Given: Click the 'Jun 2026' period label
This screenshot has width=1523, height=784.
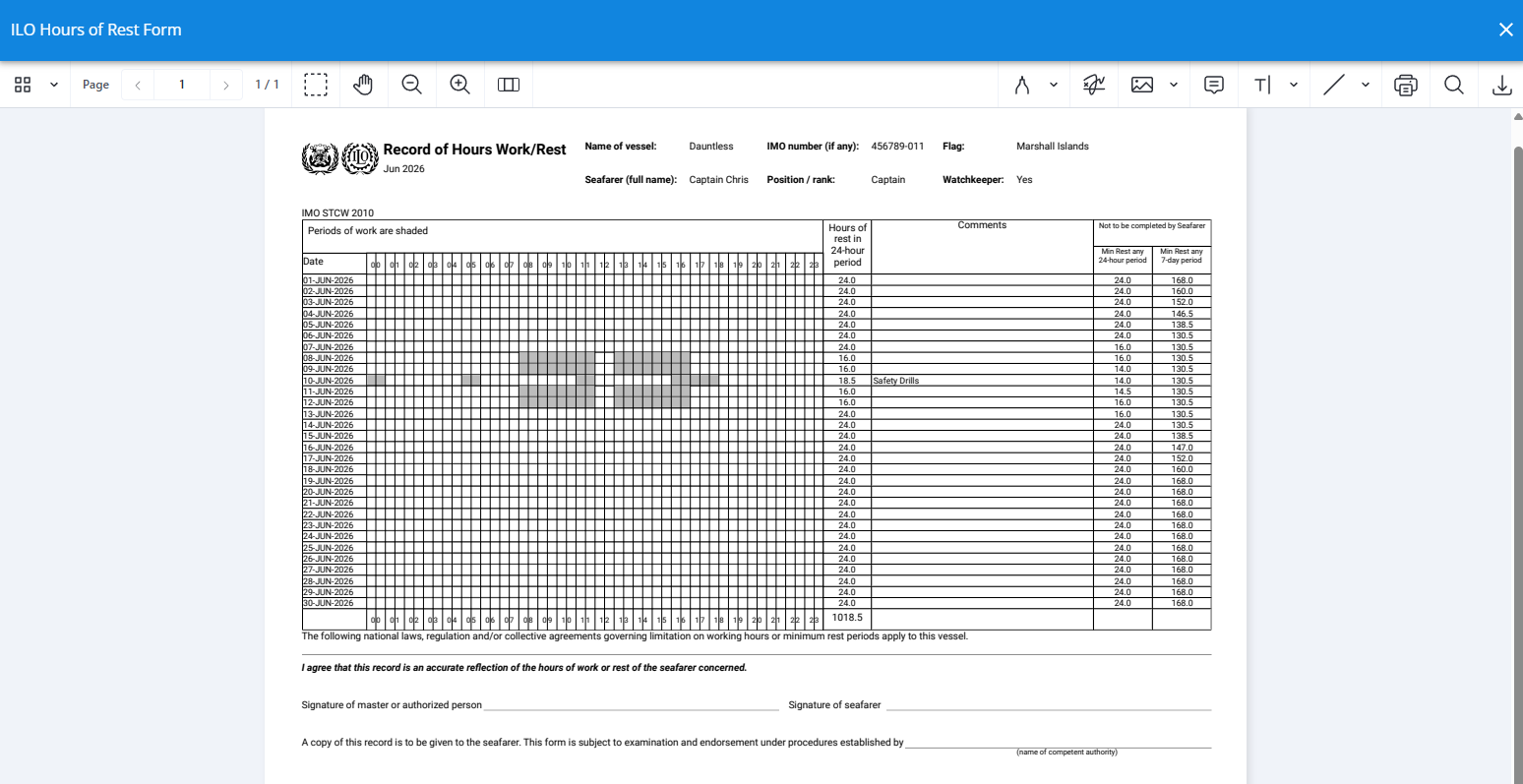Looking at the screenshot, I should (x=404, y=169).
